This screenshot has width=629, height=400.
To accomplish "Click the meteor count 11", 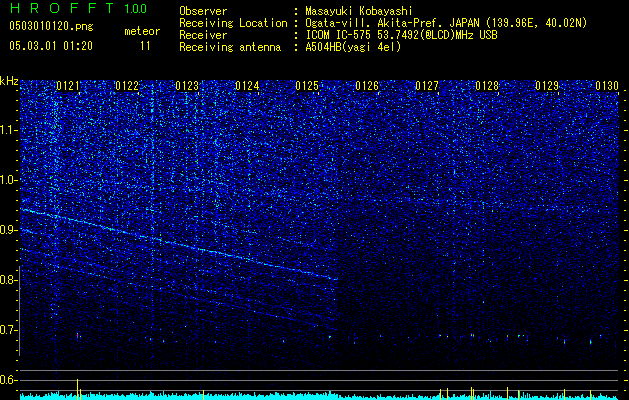I will point(145,46).
